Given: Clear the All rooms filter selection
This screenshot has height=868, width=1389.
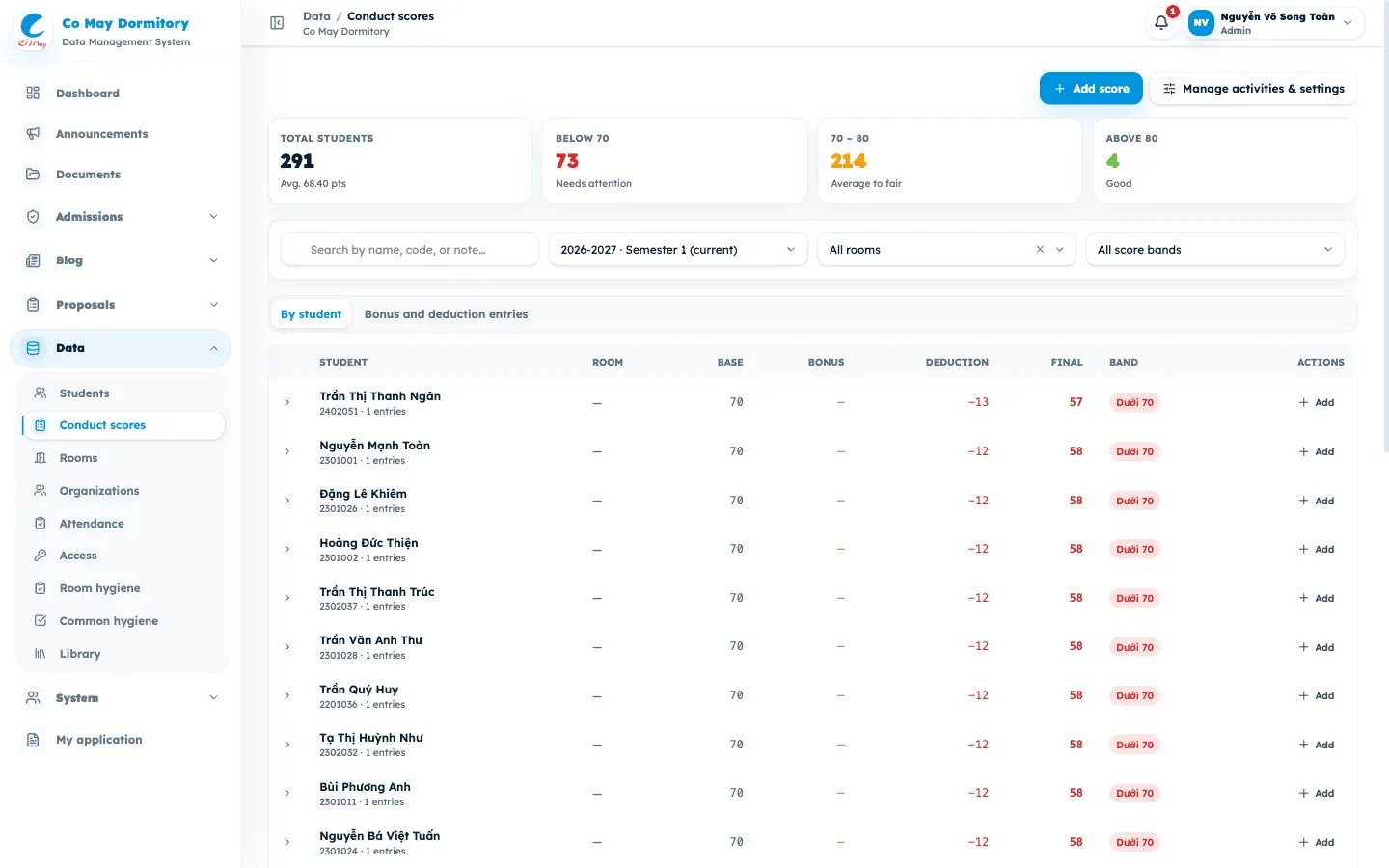Looking at the screenshot, I should [x=1040, y=250].
